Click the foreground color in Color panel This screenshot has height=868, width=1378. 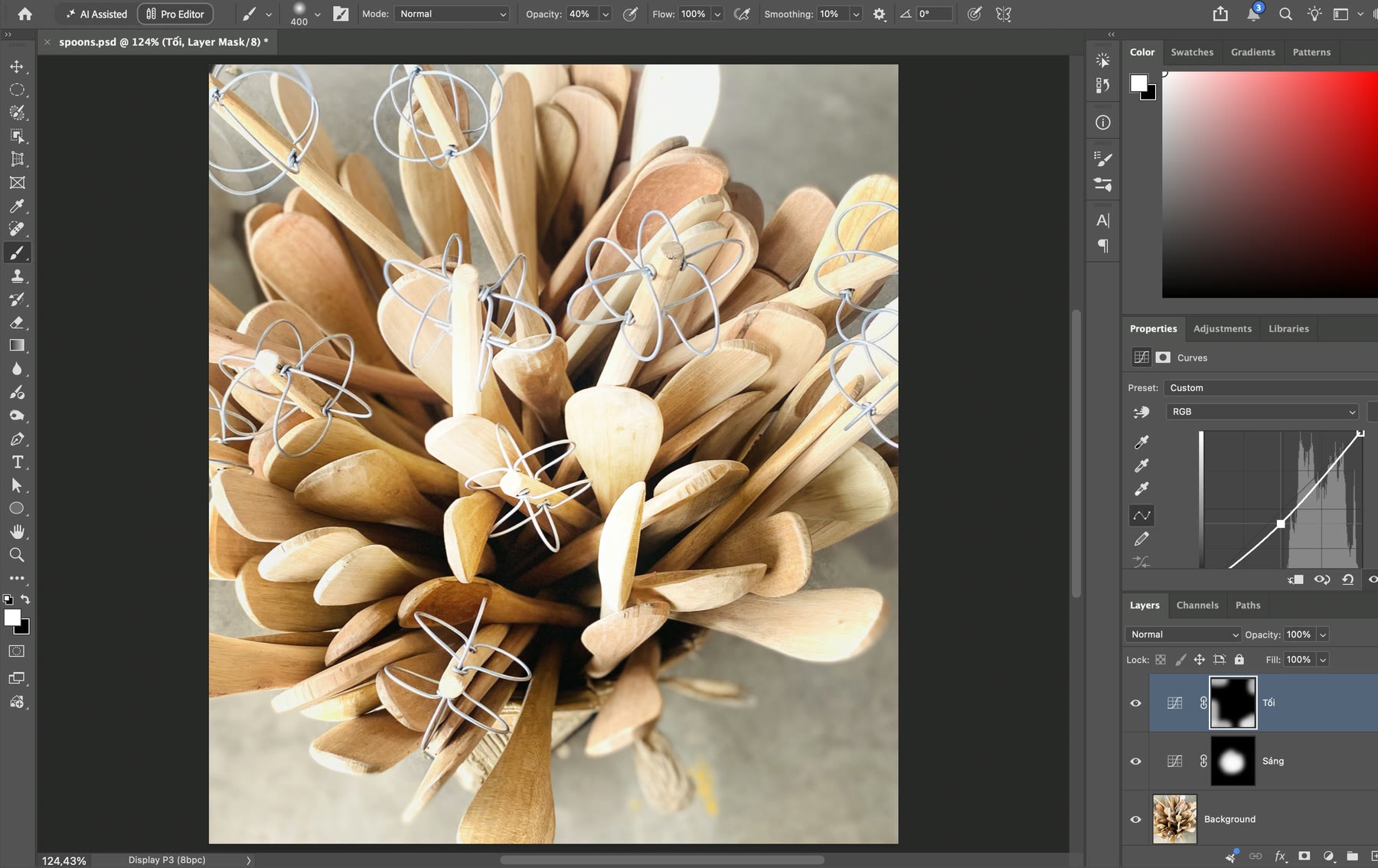coord(1139,83)
